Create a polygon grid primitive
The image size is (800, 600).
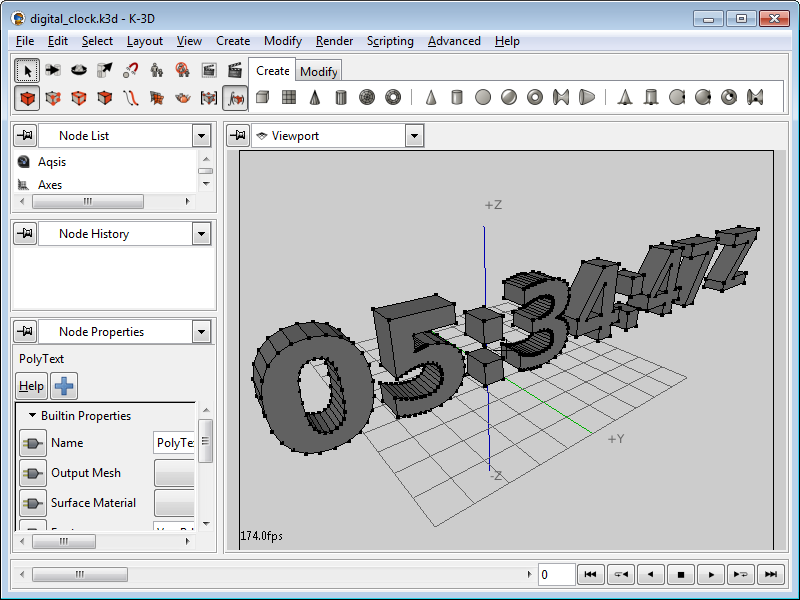(x=289, y=97)
